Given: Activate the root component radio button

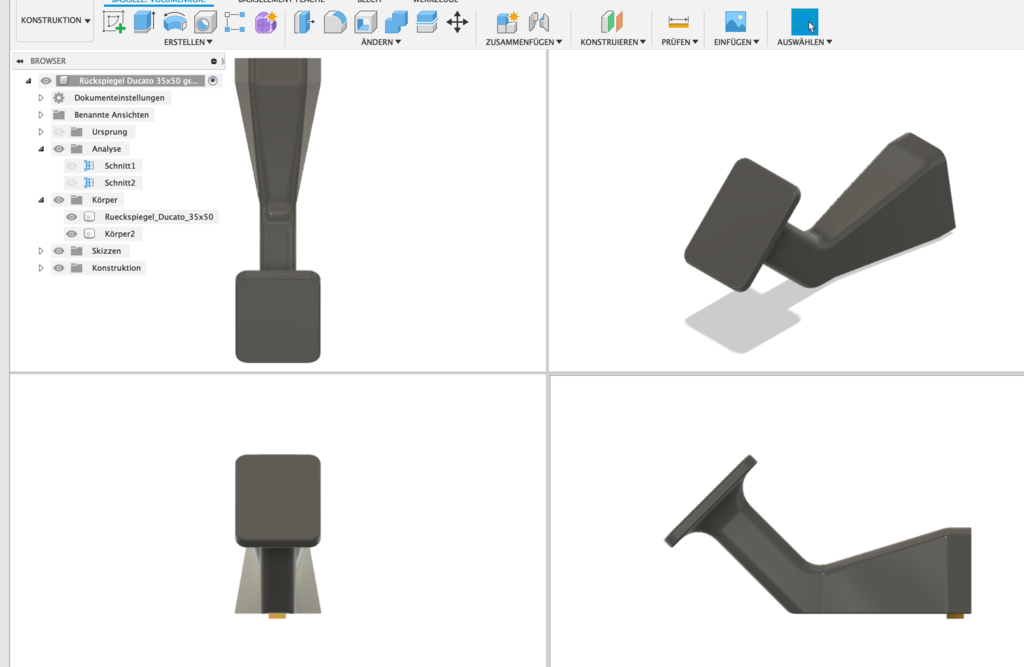Looking at the screenshot, I should (213, 80).
